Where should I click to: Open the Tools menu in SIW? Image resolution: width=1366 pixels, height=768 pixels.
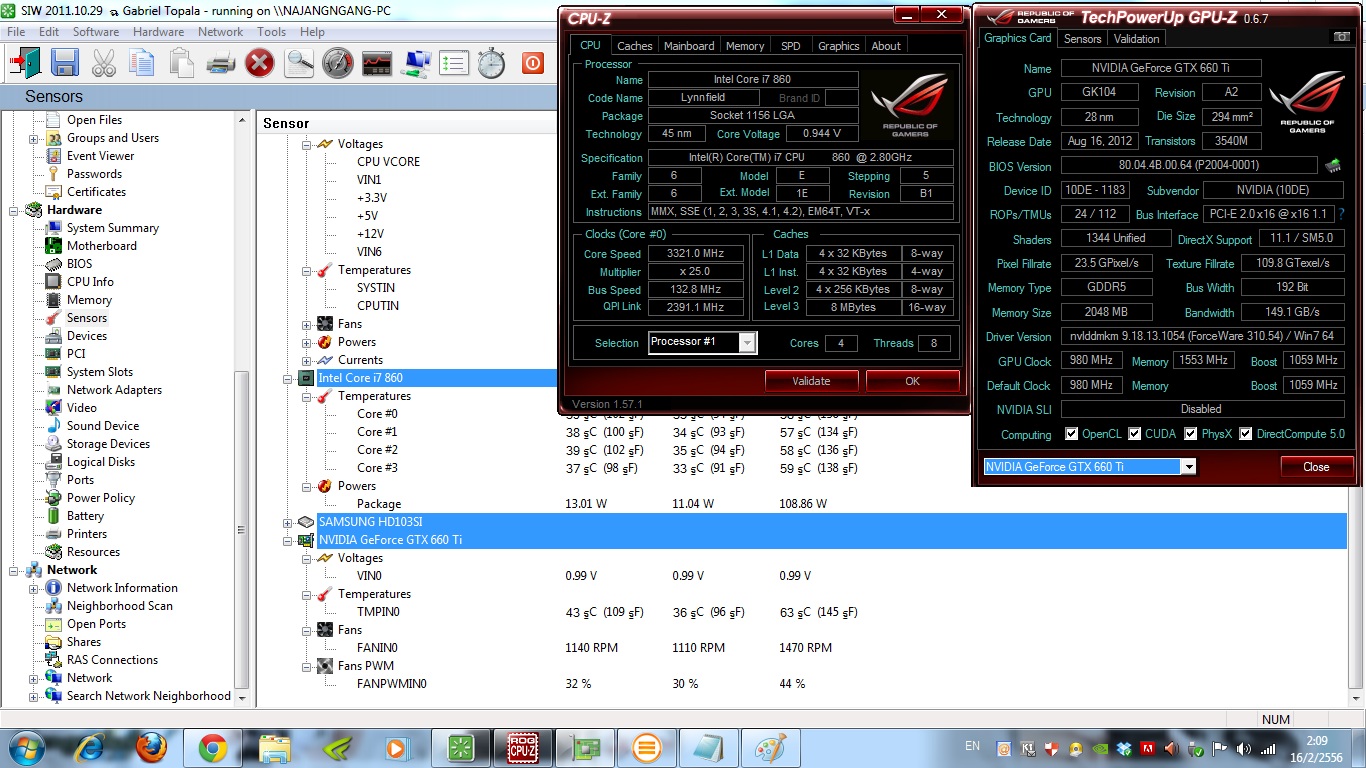click(271, 32)
